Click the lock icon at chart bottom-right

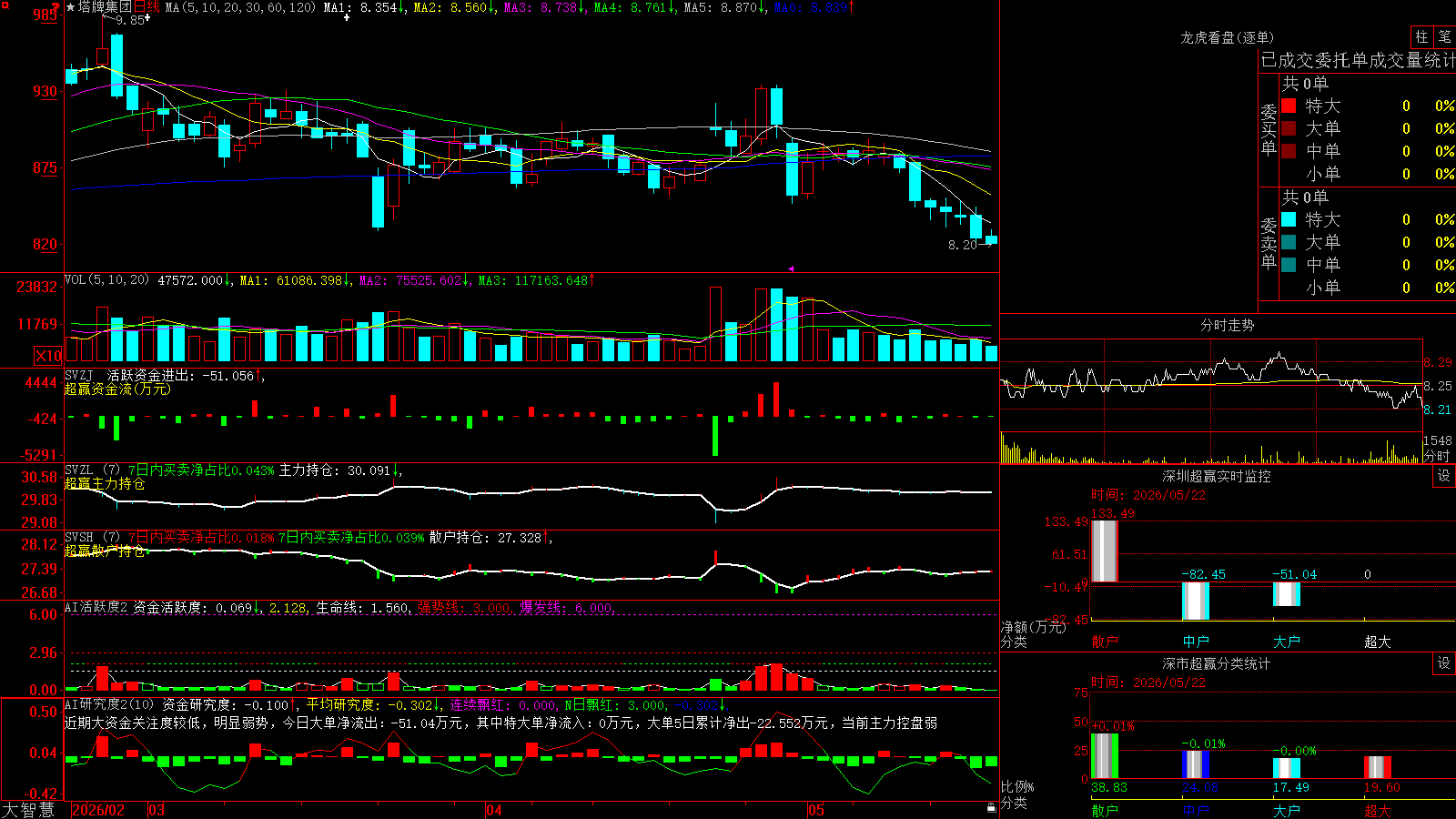(x=991, y=808)
